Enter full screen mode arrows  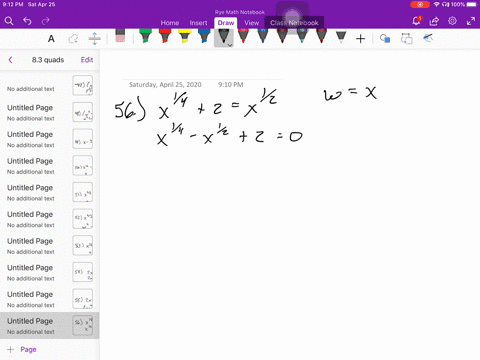(x=471, y=21)
